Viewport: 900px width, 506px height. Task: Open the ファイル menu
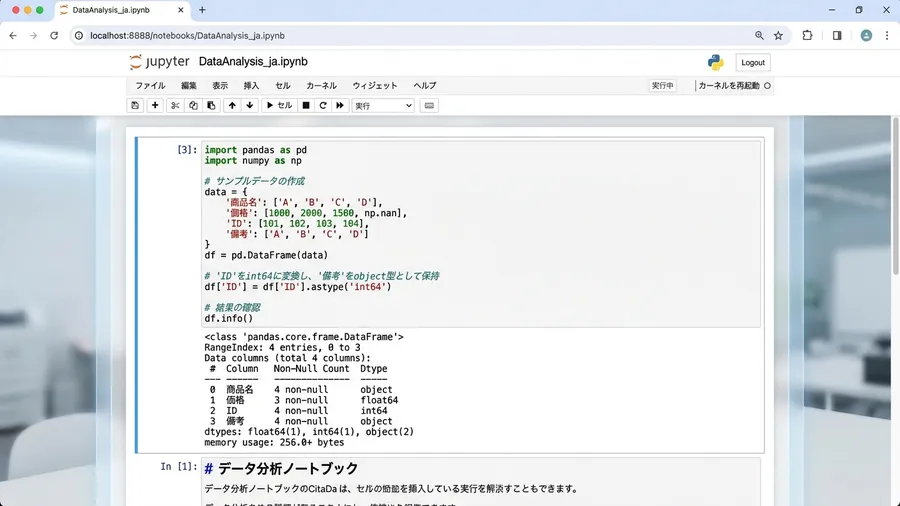[x=150, y=85]
